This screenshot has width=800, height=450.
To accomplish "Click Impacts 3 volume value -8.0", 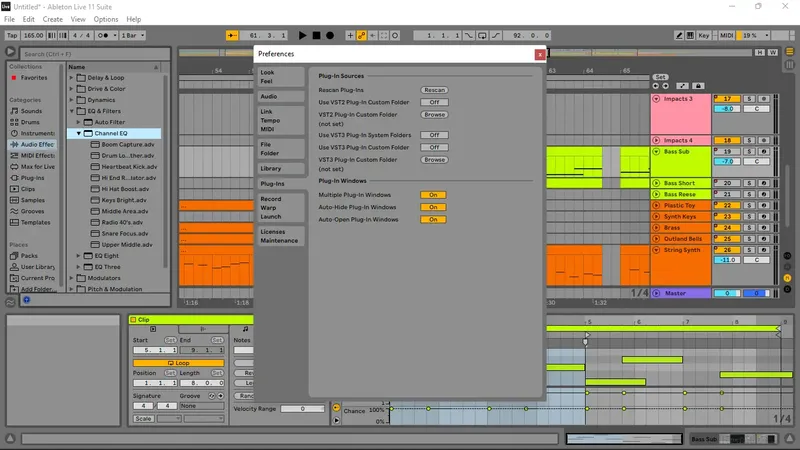I will click(727, 109).
